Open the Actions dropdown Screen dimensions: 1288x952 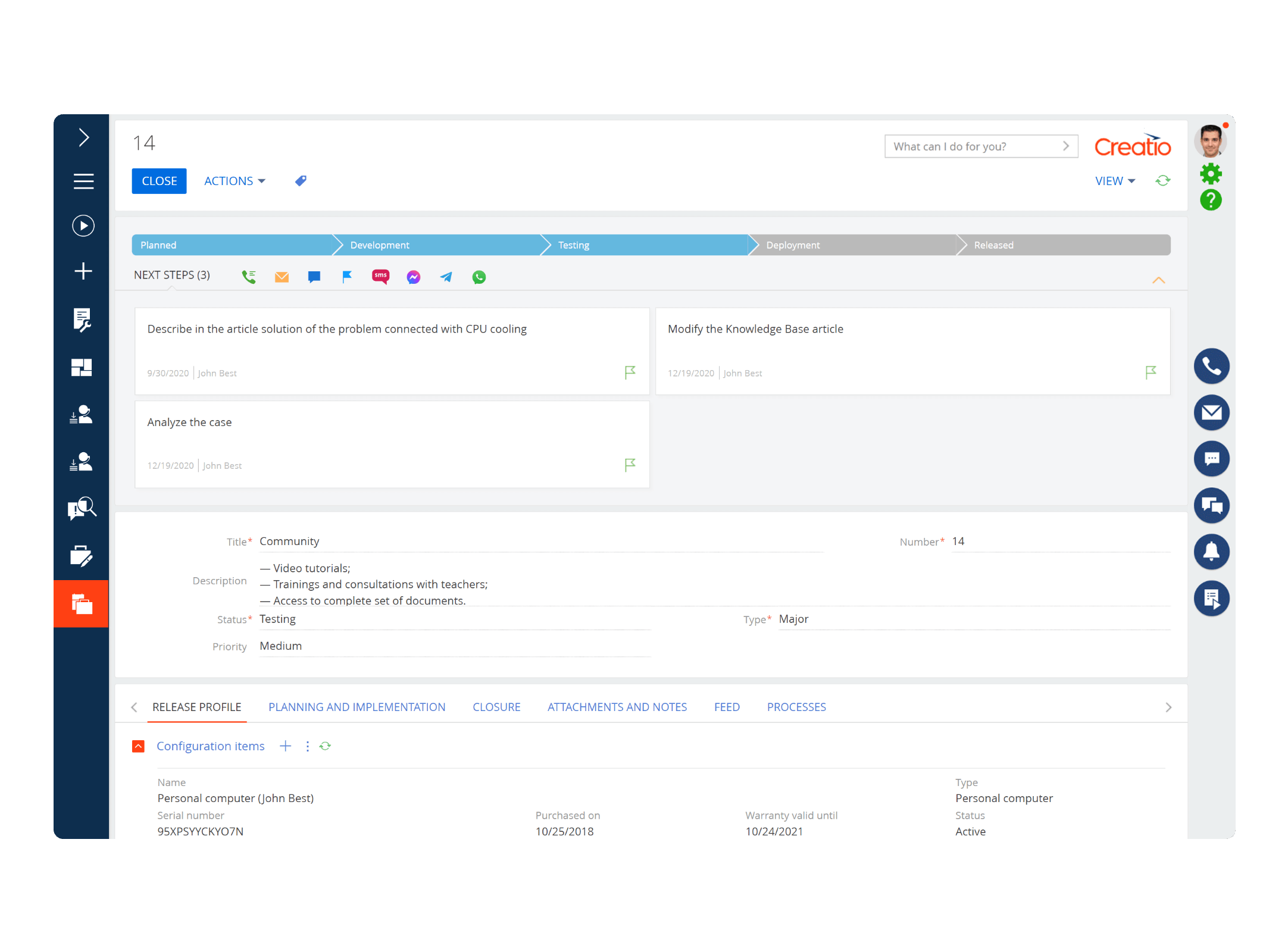(x=233, y=181)
